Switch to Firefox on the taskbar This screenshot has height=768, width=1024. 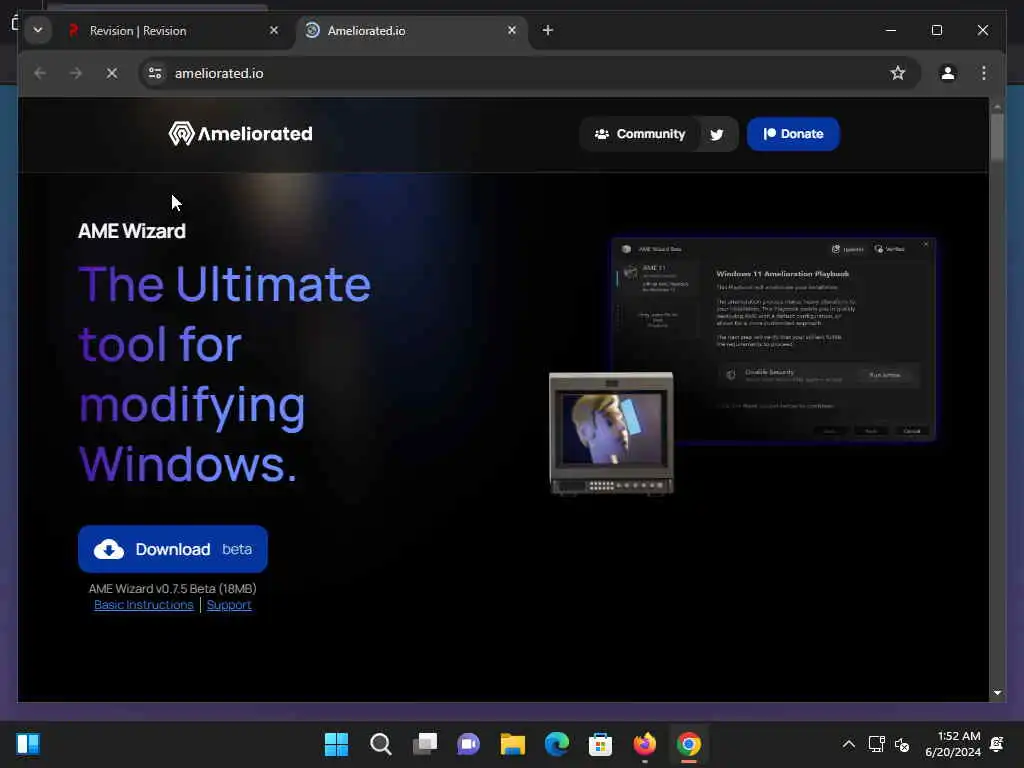(x=645, y=744)
